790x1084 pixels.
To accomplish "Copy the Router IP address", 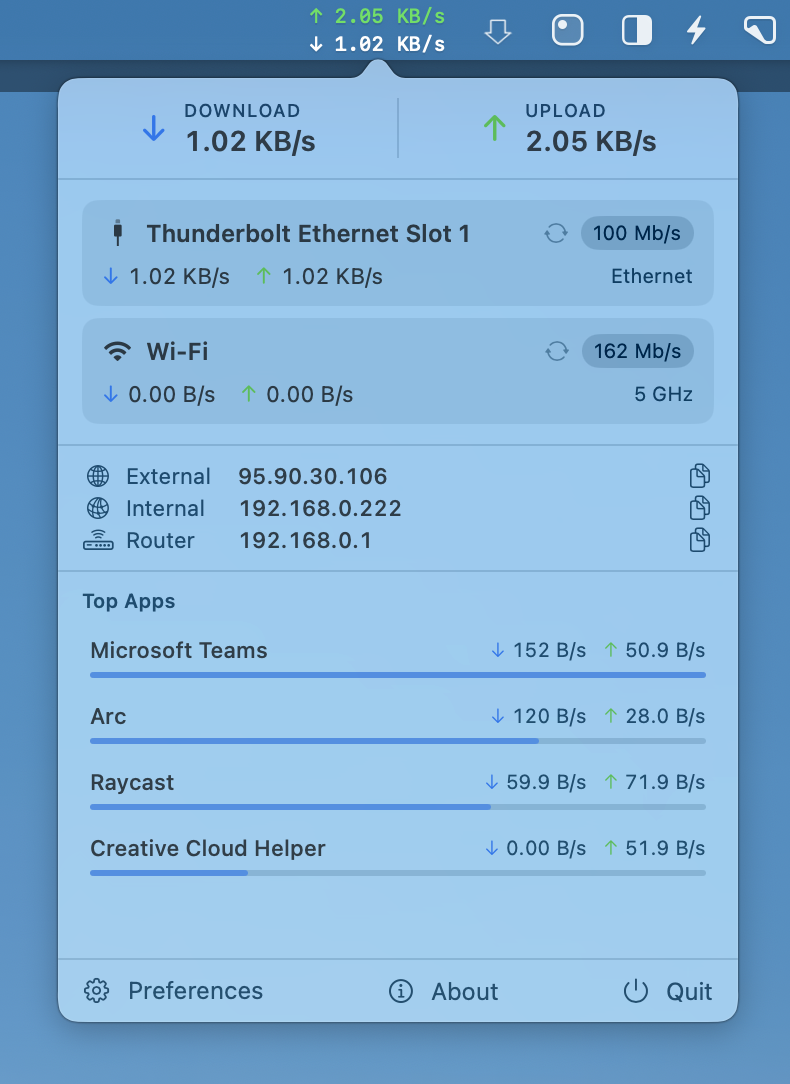I will click(699, 540).
